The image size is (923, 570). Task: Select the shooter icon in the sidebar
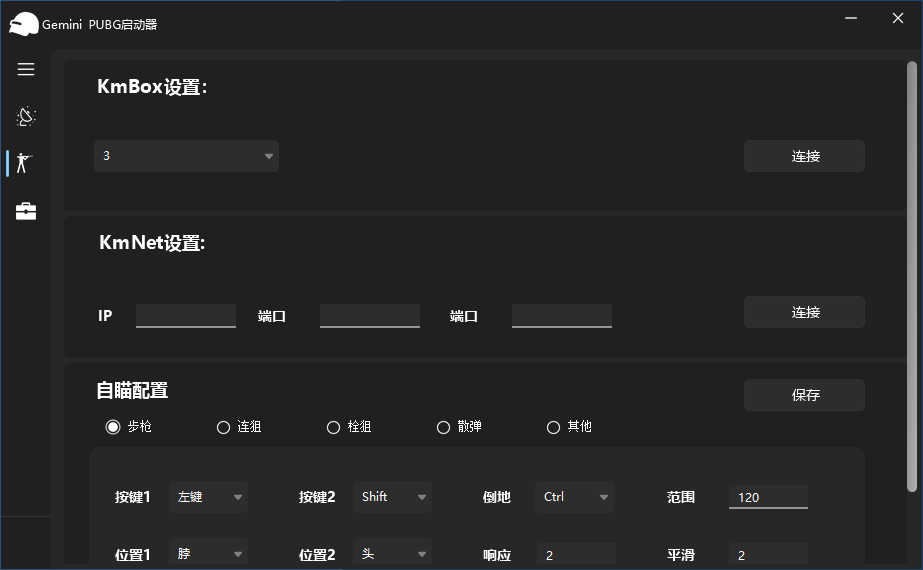pyautogui.click(x=26, y=163)
